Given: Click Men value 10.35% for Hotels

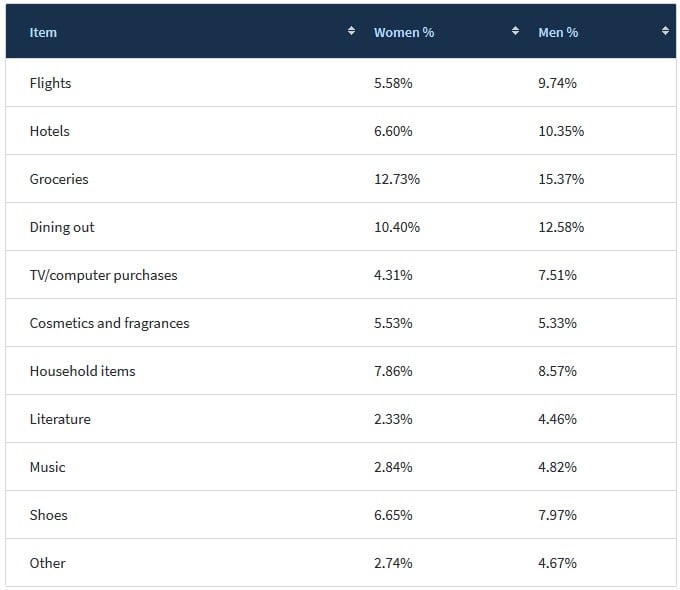Looking at the screenshot, I should (x=561, y=131).
